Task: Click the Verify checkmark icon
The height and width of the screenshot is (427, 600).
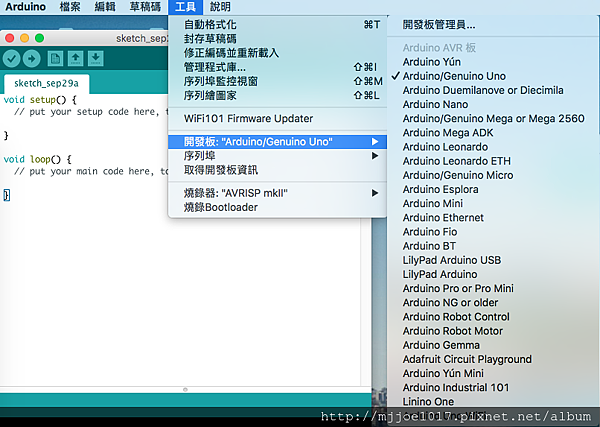Action: (11, 59)
